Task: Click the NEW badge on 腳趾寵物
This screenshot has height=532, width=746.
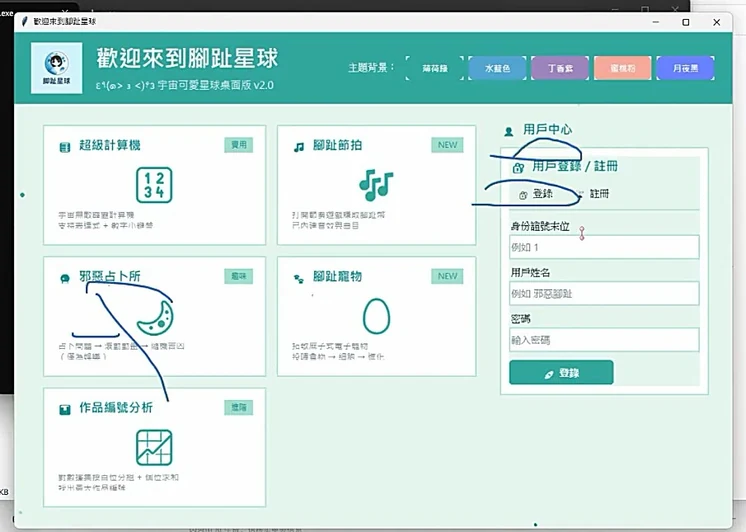Action: click(x=447, y=276)
